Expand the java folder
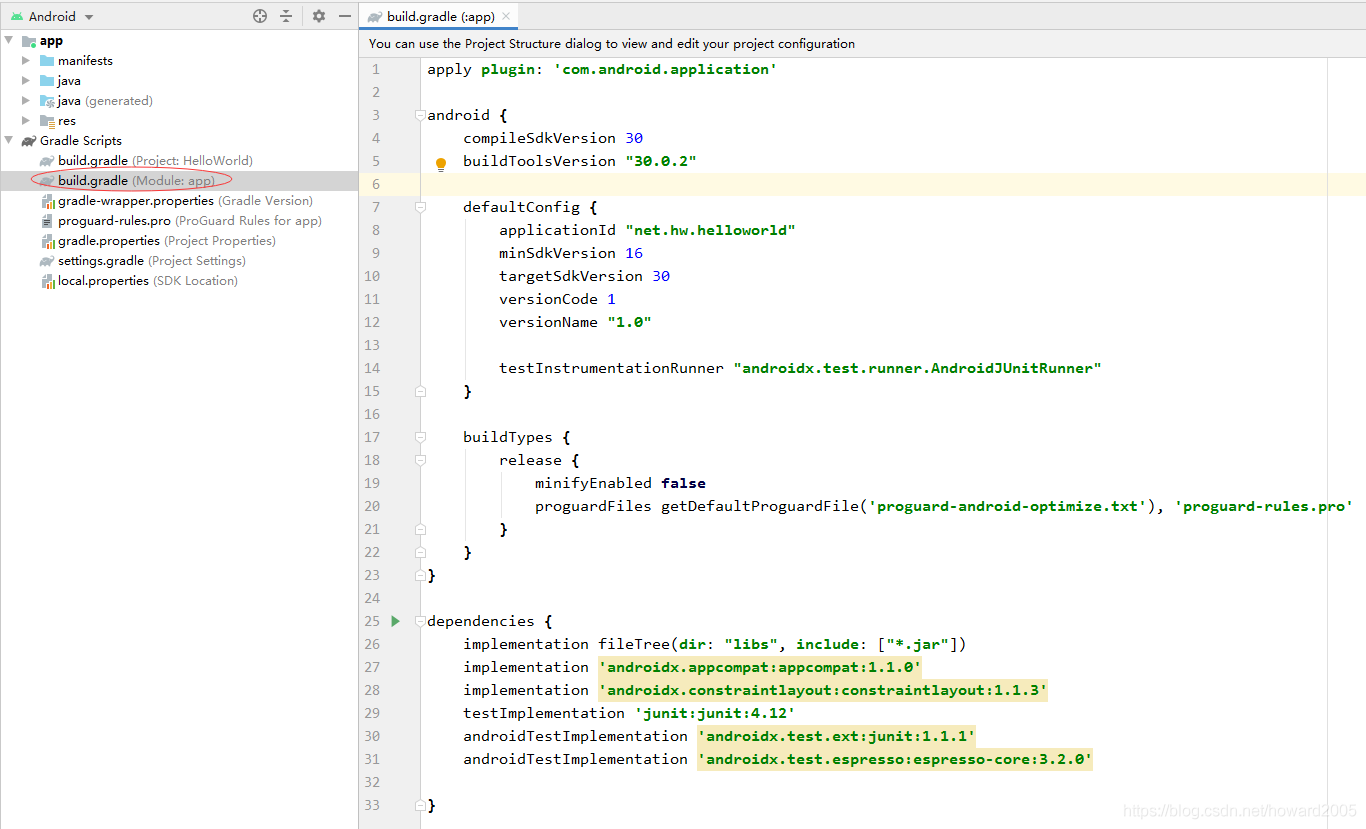Screen dimensions: 1366x829 (x=26, y=81)
